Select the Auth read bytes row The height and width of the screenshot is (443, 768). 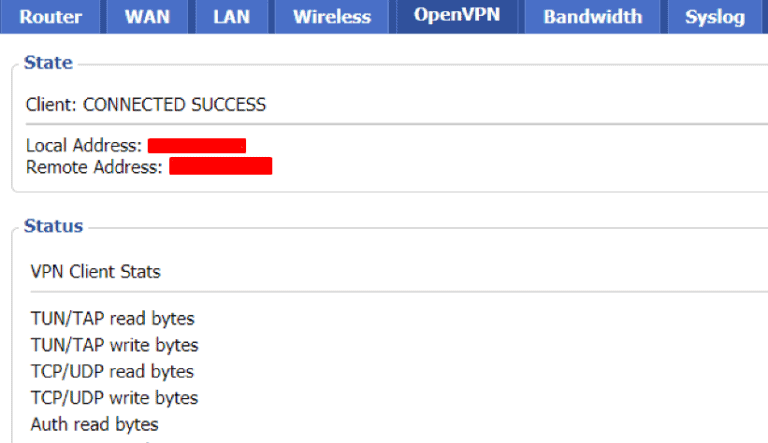(95, 424)
